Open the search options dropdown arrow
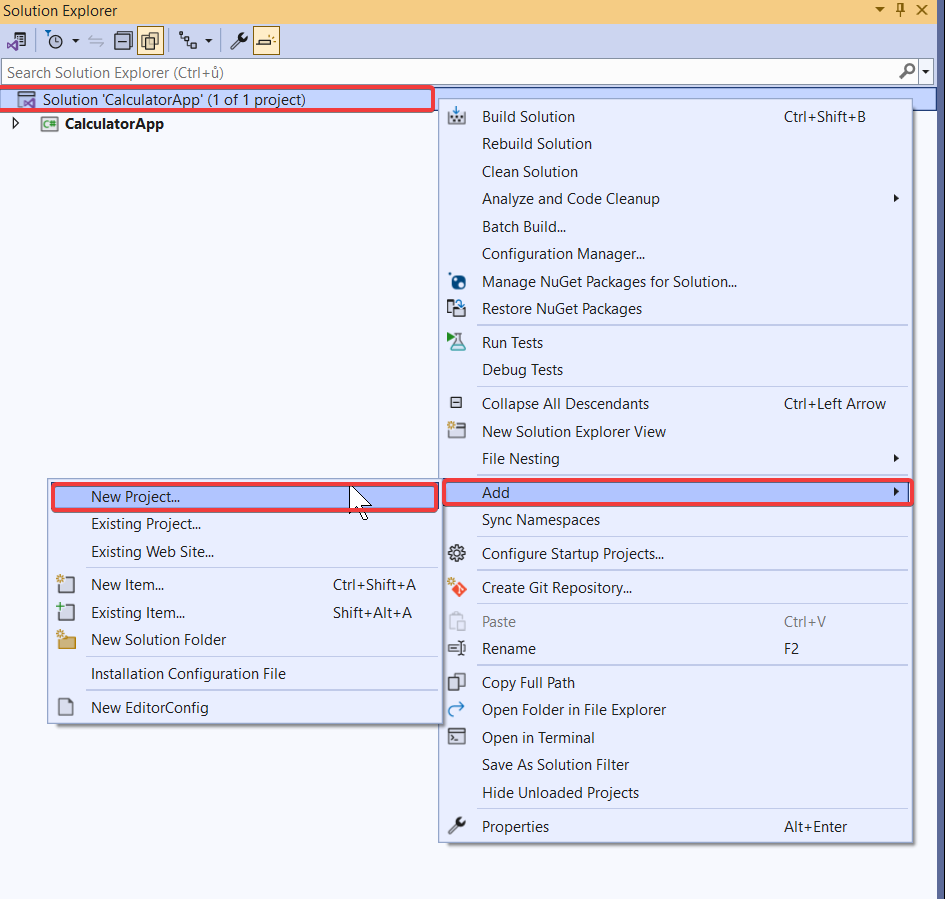The width and height of the screenshot is (945, 899). [926, 72]
